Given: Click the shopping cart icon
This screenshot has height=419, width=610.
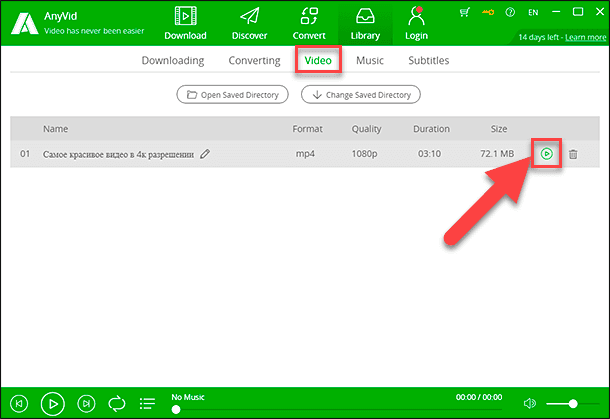Looking at the screenshot, I should 464,12.
